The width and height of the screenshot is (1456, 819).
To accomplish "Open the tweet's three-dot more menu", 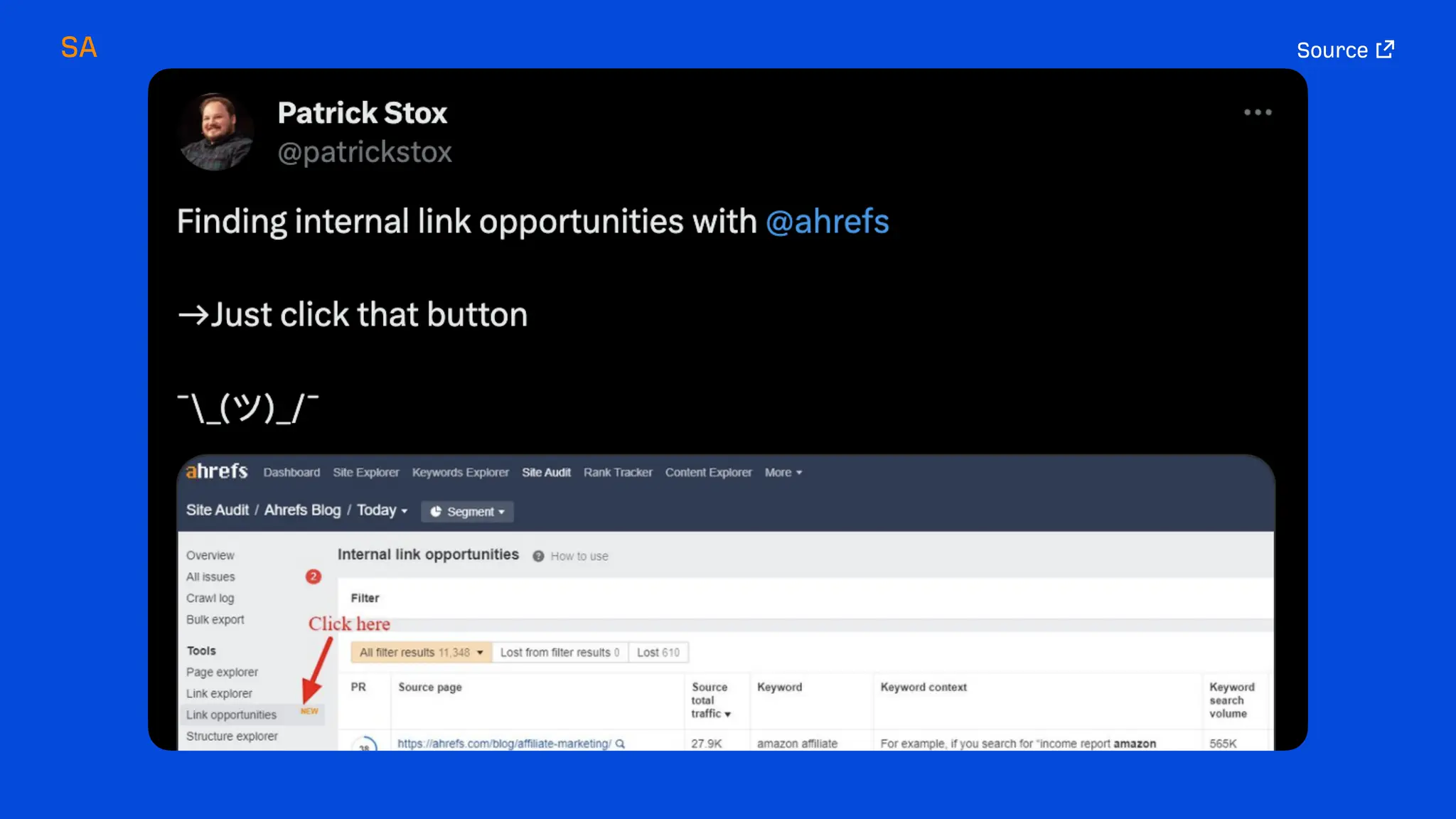I will coord(1258,112).
